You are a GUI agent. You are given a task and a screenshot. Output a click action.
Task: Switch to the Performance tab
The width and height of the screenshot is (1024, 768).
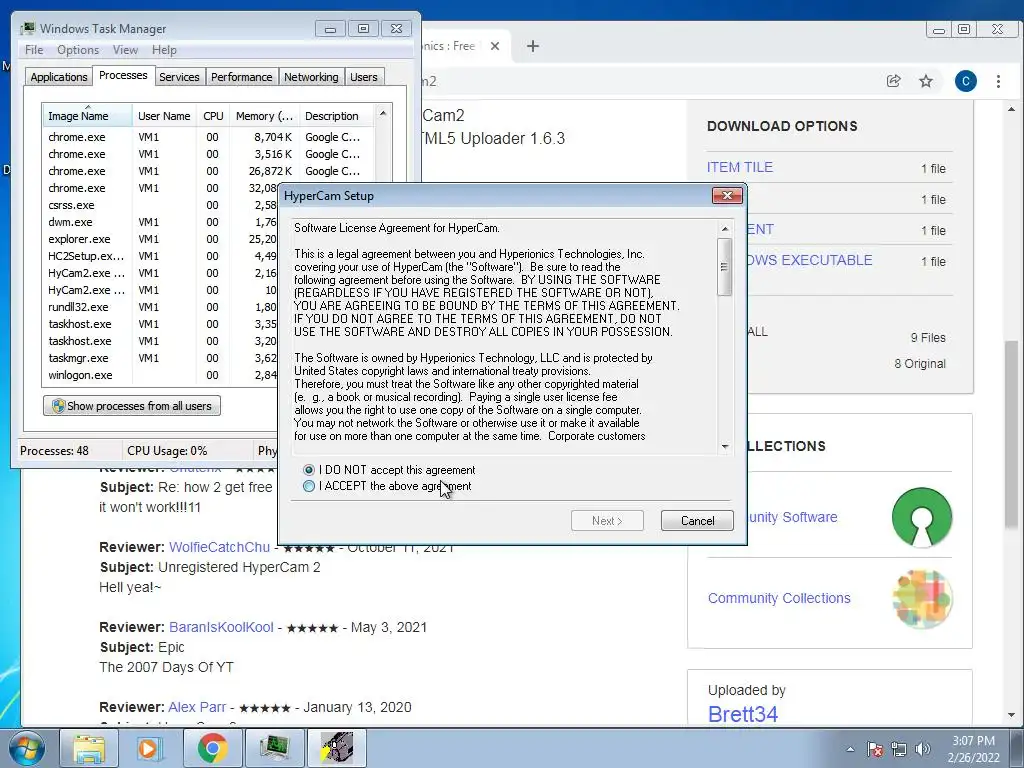click(241, 77)
